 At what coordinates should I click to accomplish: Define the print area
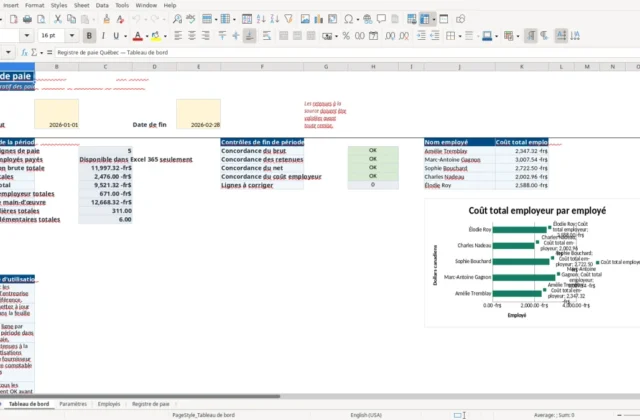(x=411, y=19)
